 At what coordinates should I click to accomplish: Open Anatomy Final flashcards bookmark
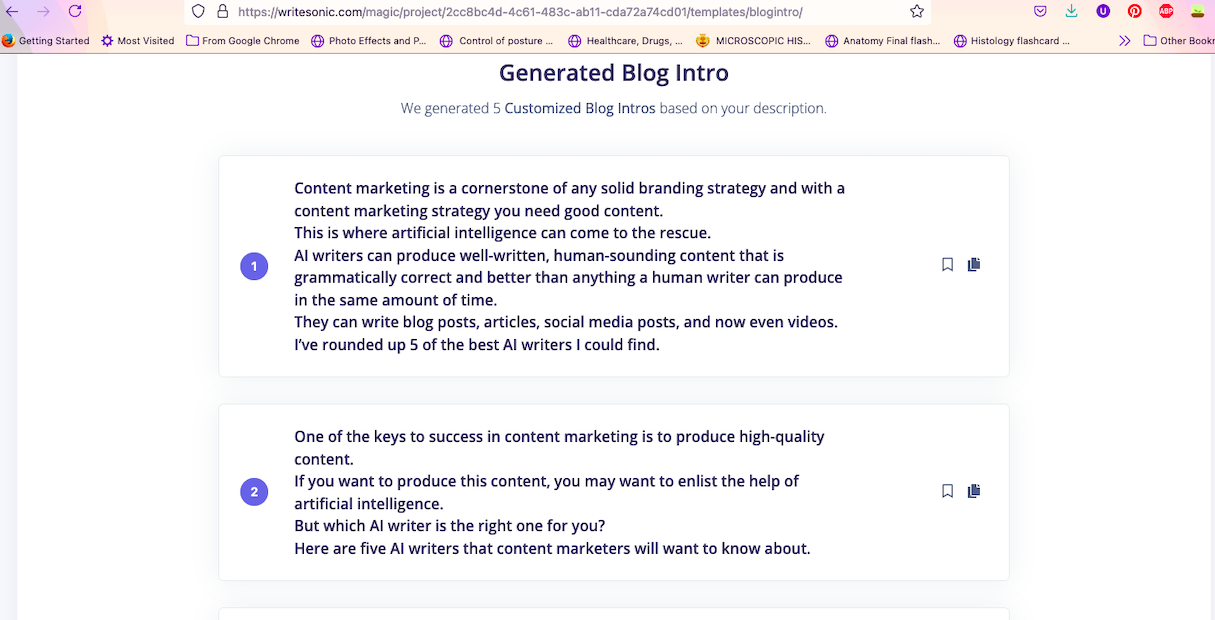pyautogui.click(x=881, y=41)
